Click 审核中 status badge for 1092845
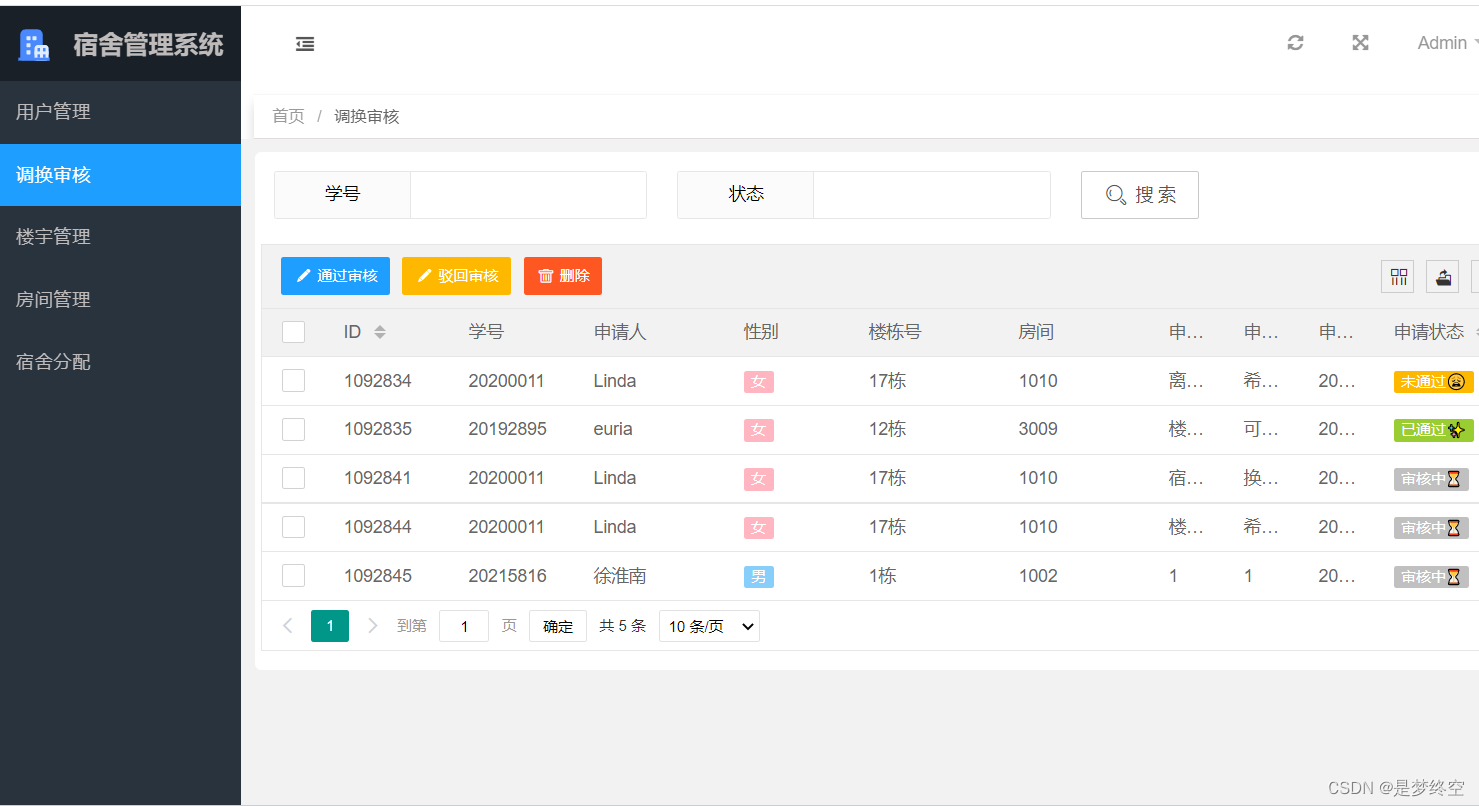The height and width of the screenshot is (806, 1479). 1431,577
